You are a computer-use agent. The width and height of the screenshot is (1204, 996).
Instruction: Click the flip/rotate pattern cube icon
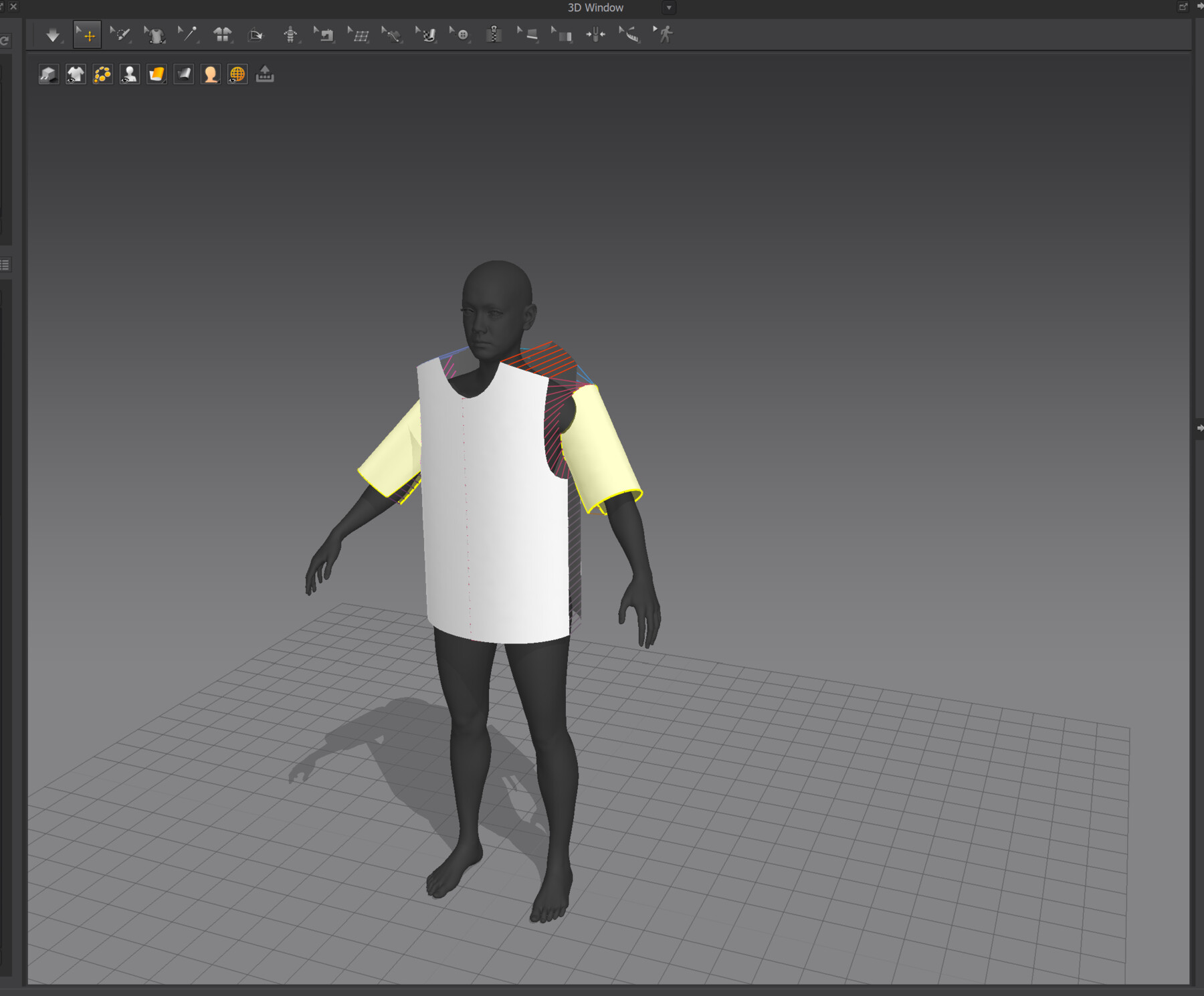(x=256, y=35)
